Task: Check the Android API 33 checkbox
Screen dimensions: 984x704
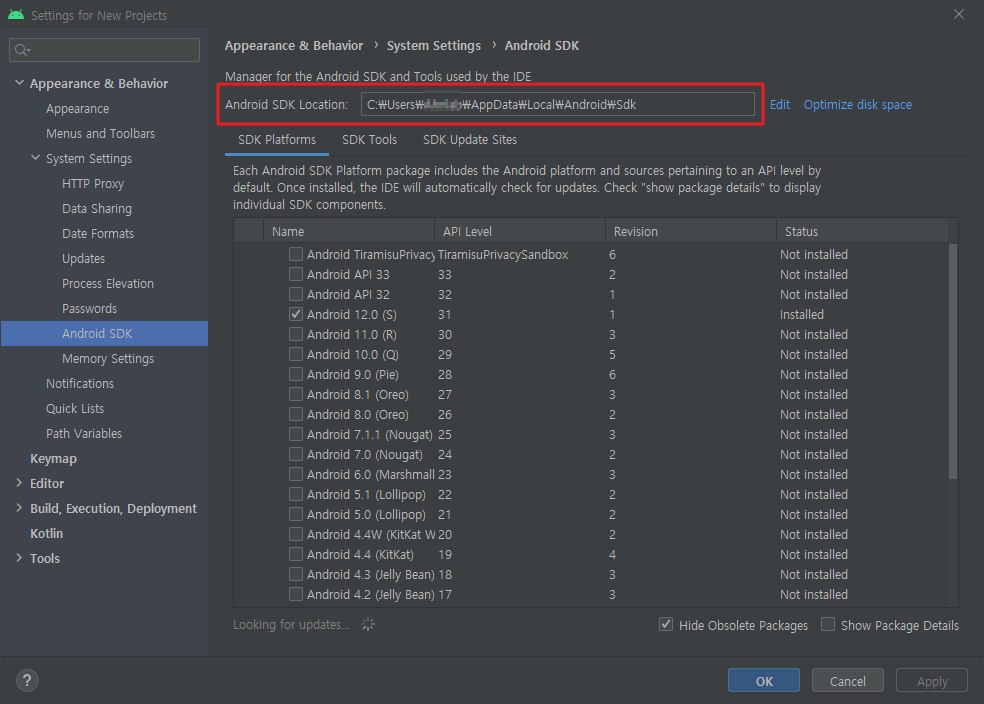Action: point(296,274)
